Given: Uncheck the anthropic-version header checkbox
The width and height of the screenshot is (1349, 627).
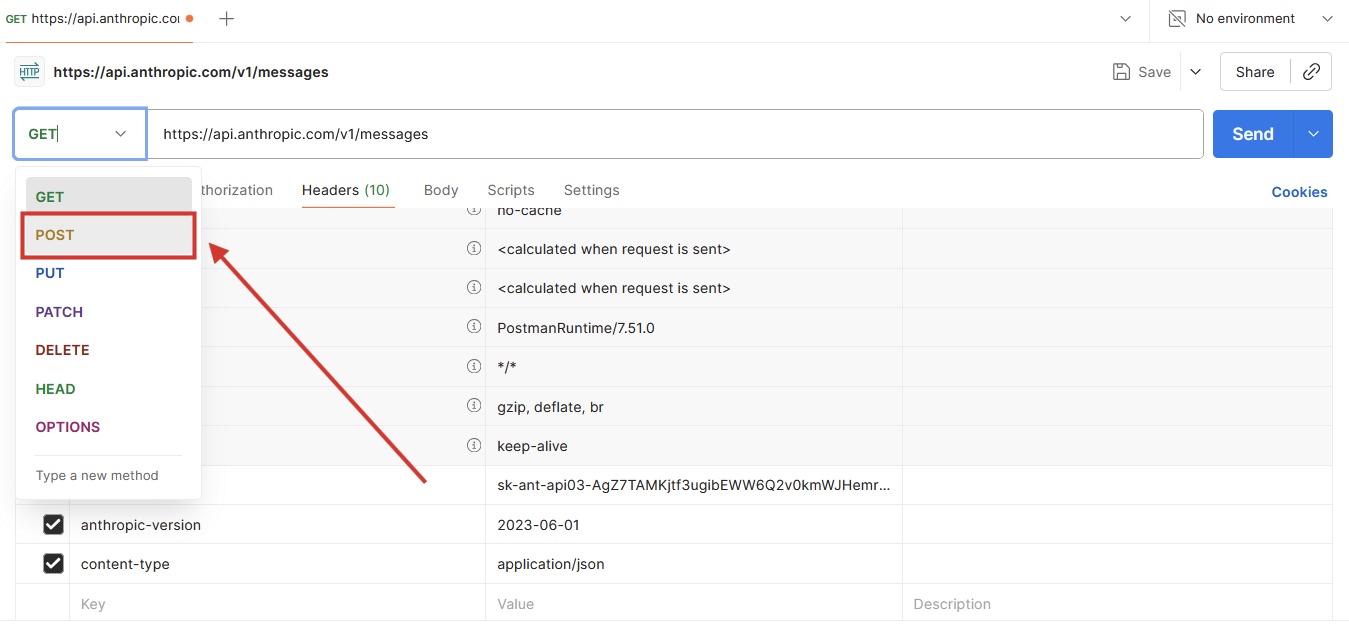Looking at the screenshot, I should click(53, 524).
